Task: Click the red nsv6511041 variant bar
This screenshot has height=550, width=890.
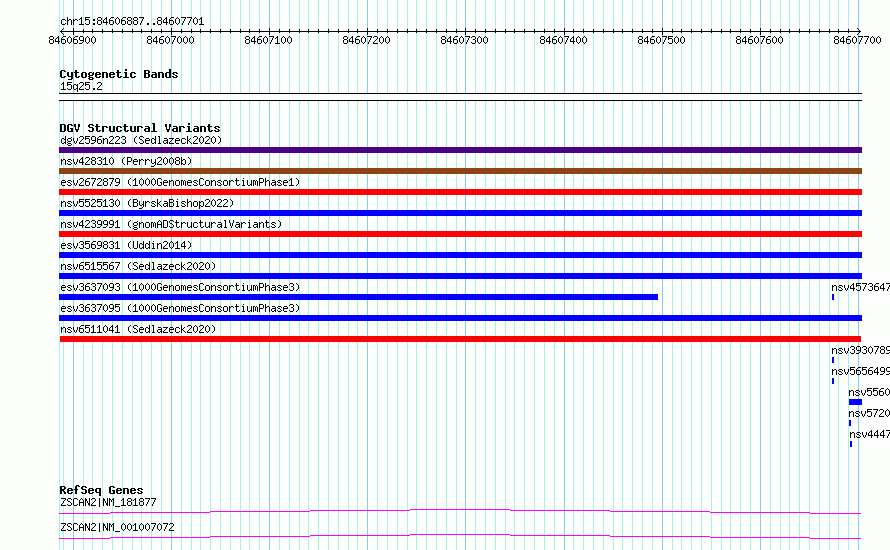Action: tap(460, 339)
